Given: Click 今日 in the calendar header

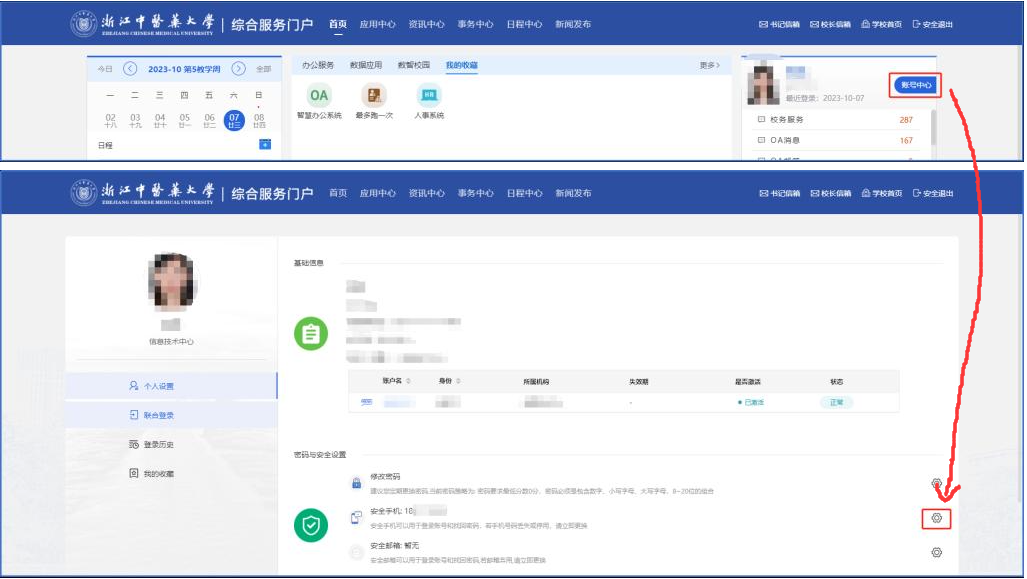Looking at the screenshot, I should pos(105,69).
